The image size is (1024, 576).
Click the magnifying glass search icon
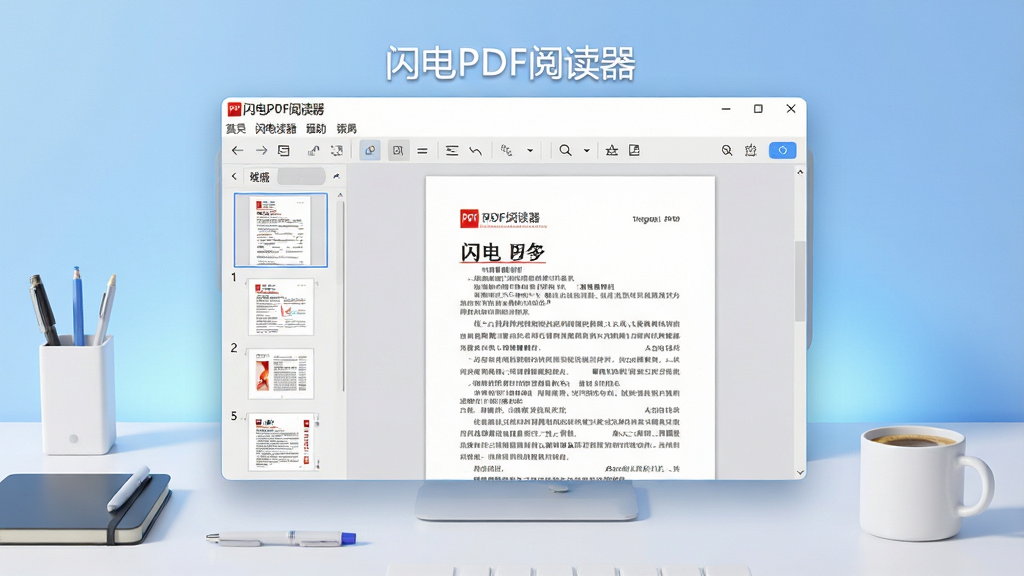pyautogui.click(x=566, y=151)
